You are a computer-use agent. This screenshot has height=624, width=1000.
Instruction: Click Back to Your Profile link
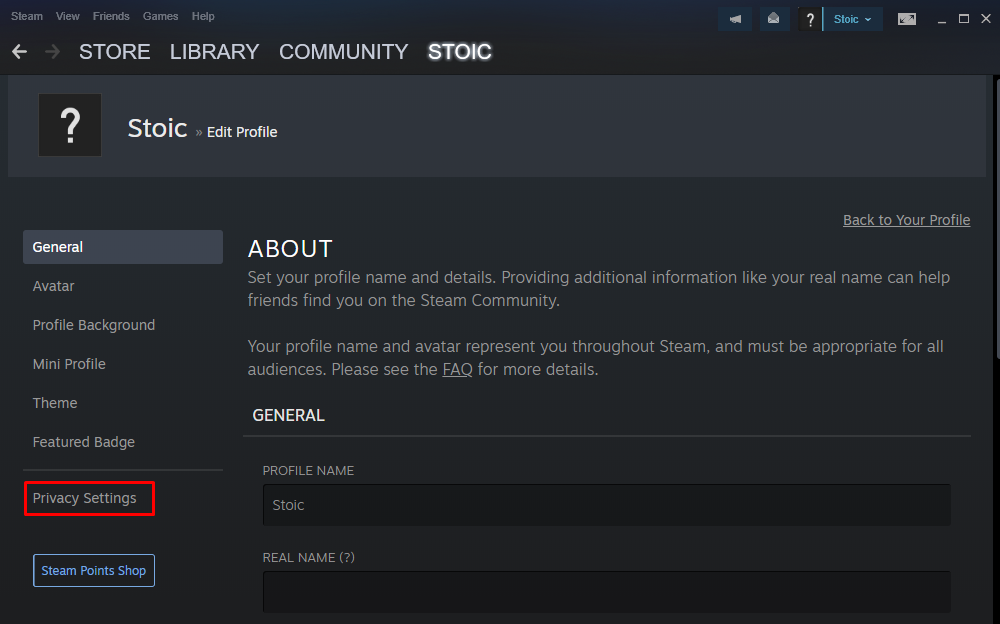pos(906,220)
